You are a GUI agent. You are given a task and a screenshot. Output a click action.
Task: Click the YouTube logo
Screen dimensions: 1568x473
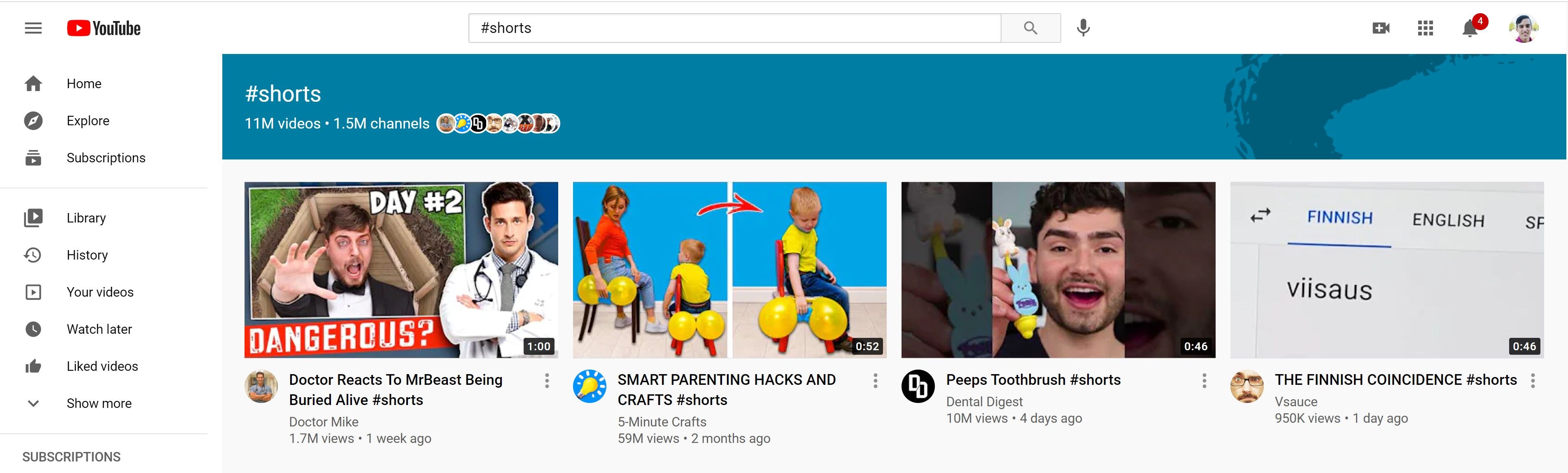point(103,28)
